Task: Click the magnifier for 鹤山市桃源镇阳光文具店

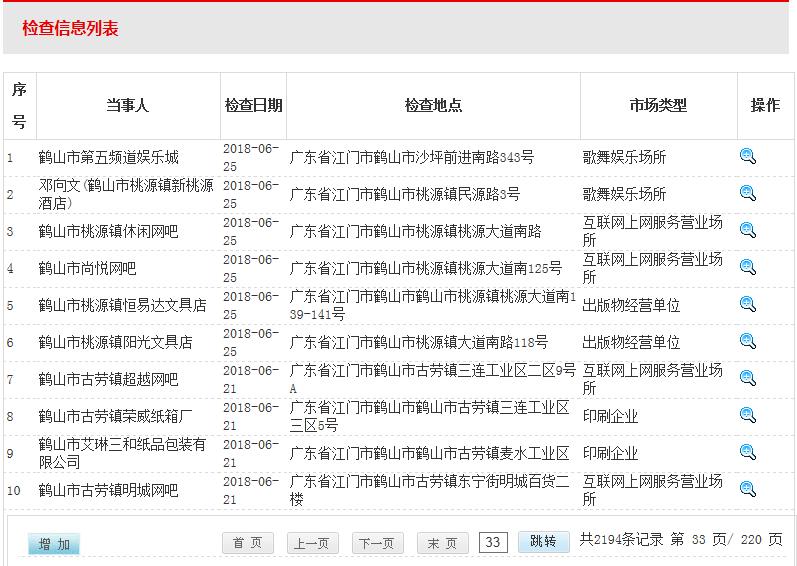Action: (748, 341)
